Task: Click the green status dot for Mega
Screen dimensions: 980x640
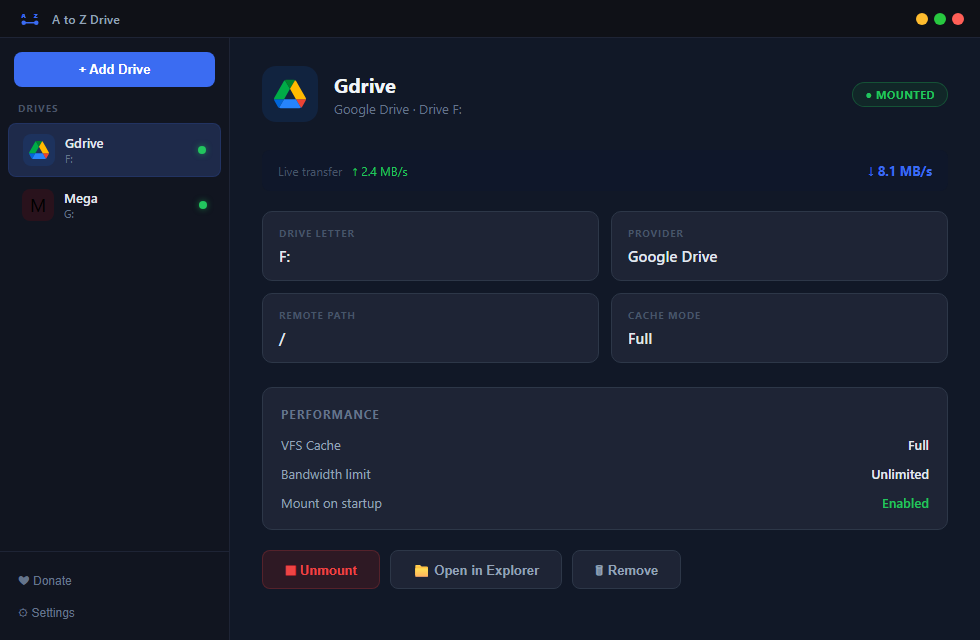Action: (x=202, y=205)
